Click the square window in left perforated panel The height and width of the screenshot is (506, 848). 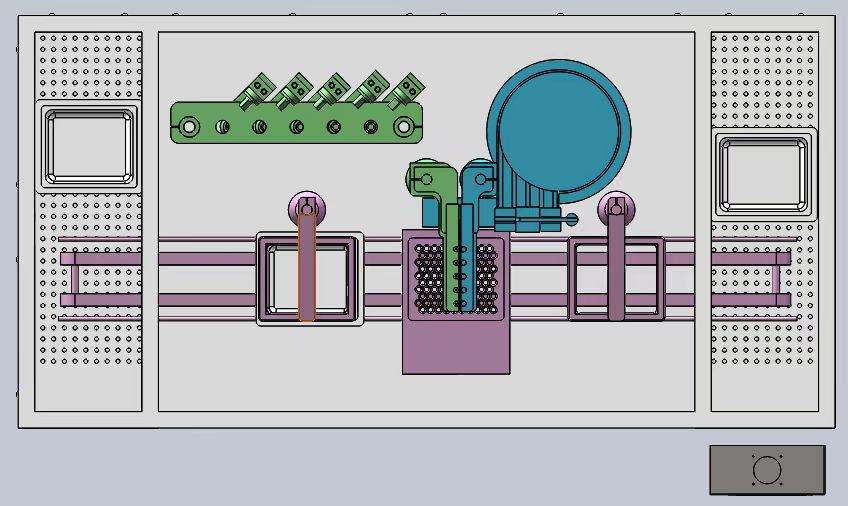(x=89, y=147)
